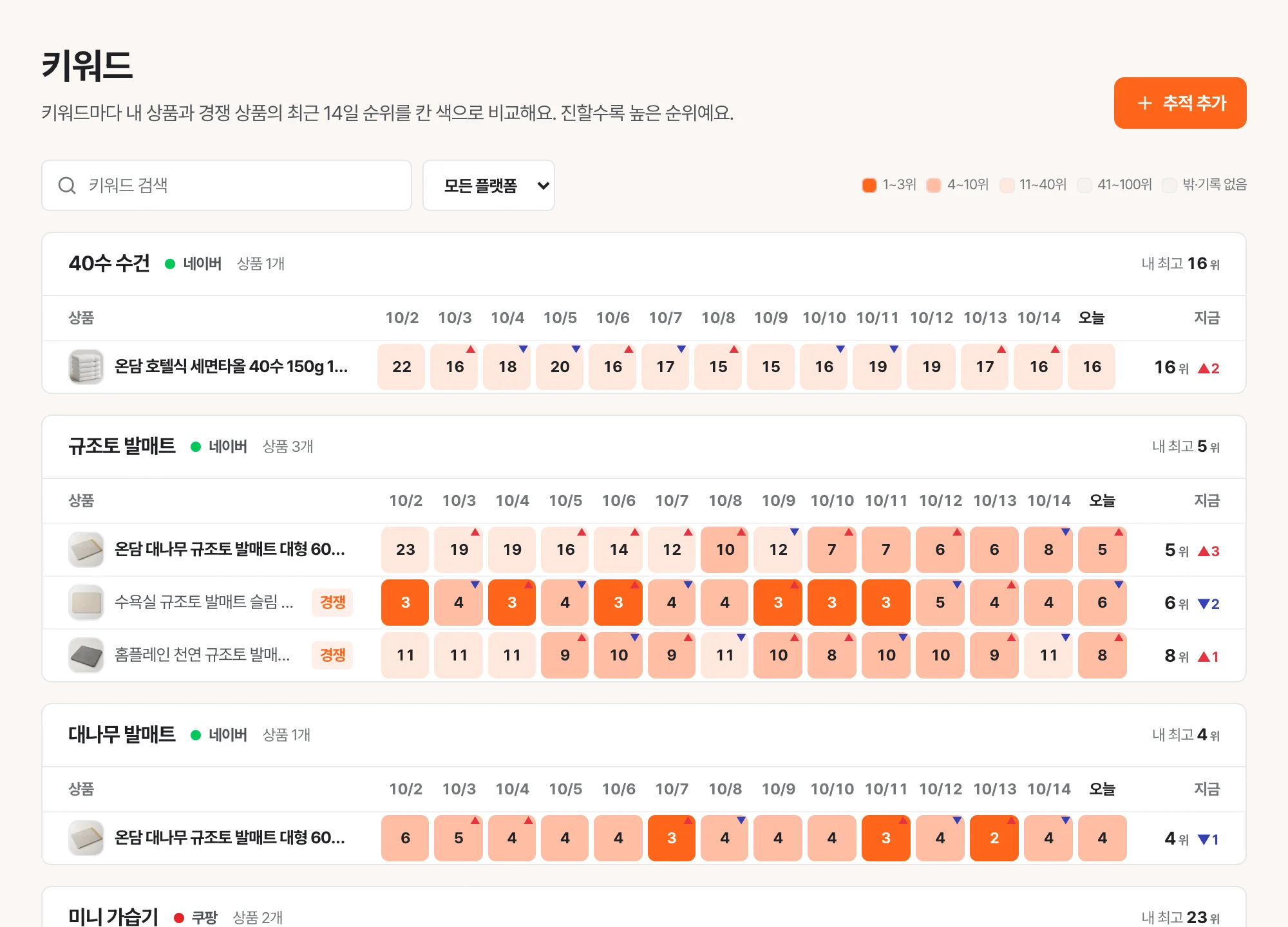Click the 6위 ▼2 current rank
Screen dimensions: 1288x927
[x=1192, y=603]
